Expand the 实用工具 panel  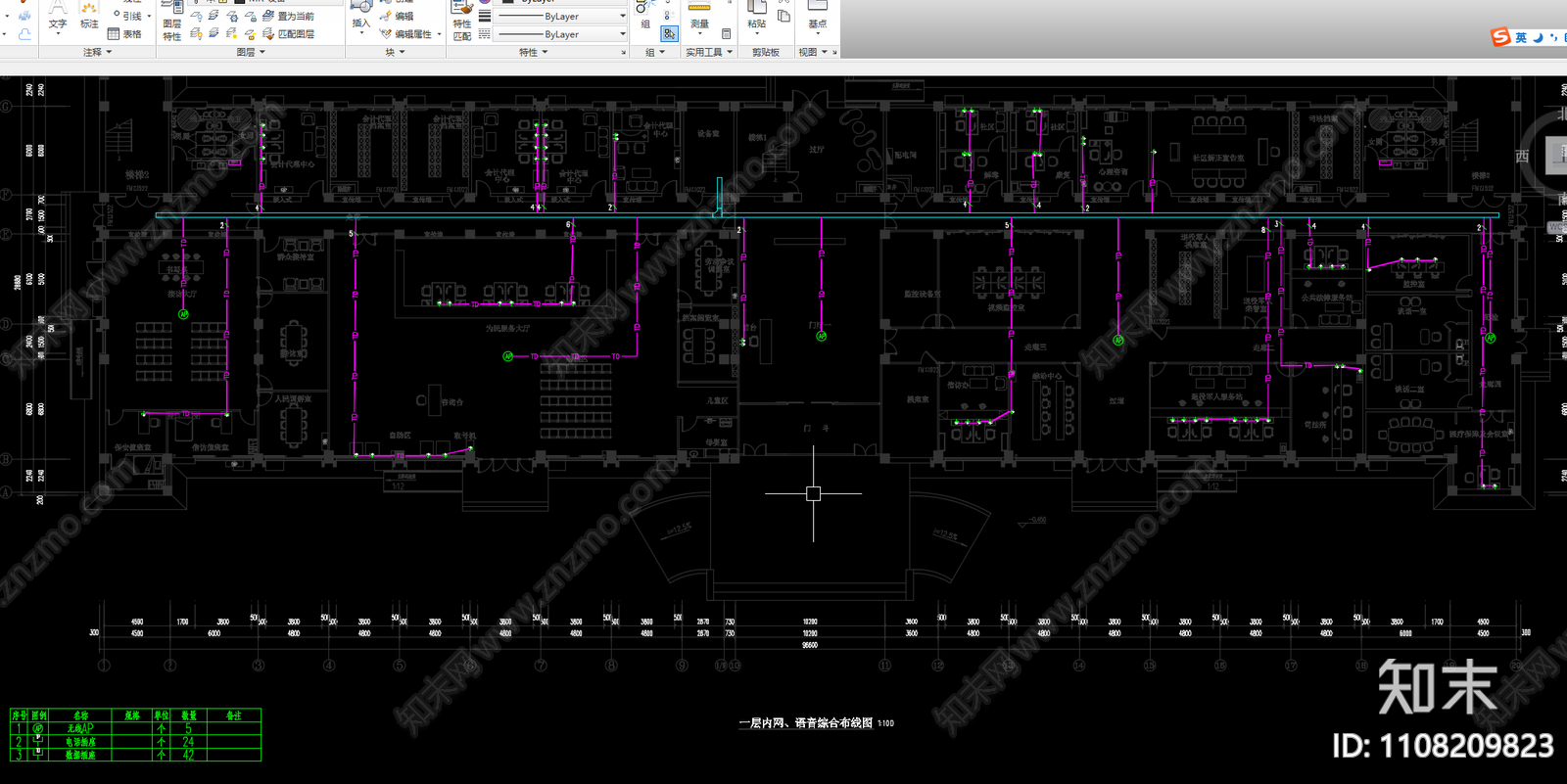click(708, 52)
